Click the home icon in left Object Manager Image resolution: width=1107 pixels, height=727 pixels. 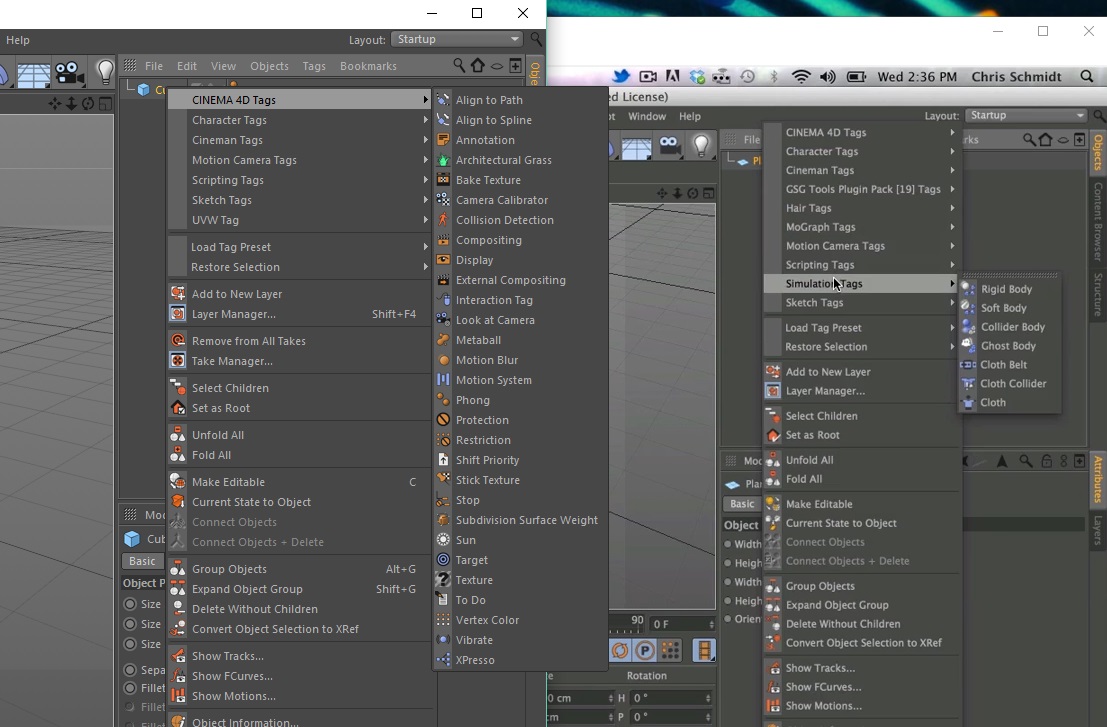[478, 66]
